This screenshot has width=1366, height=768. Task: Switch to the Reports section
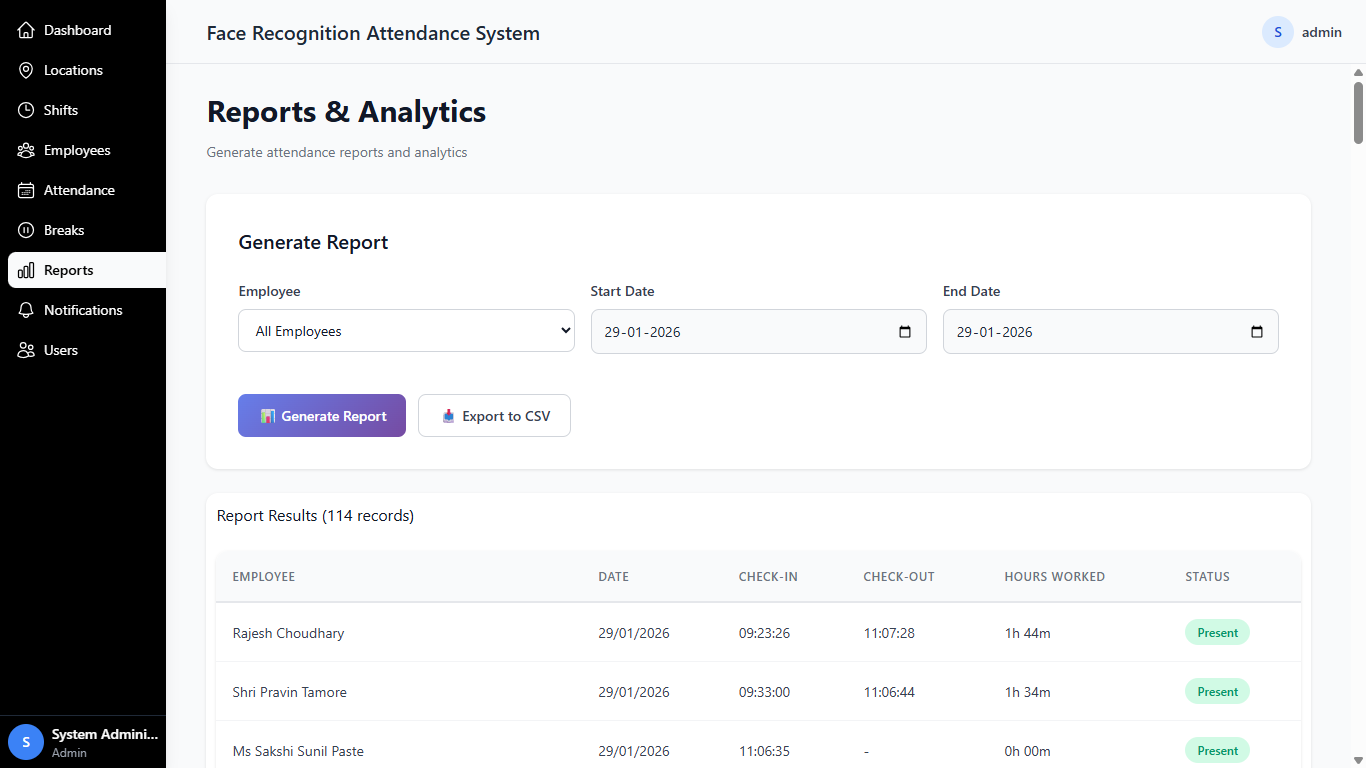click(67, 269)
